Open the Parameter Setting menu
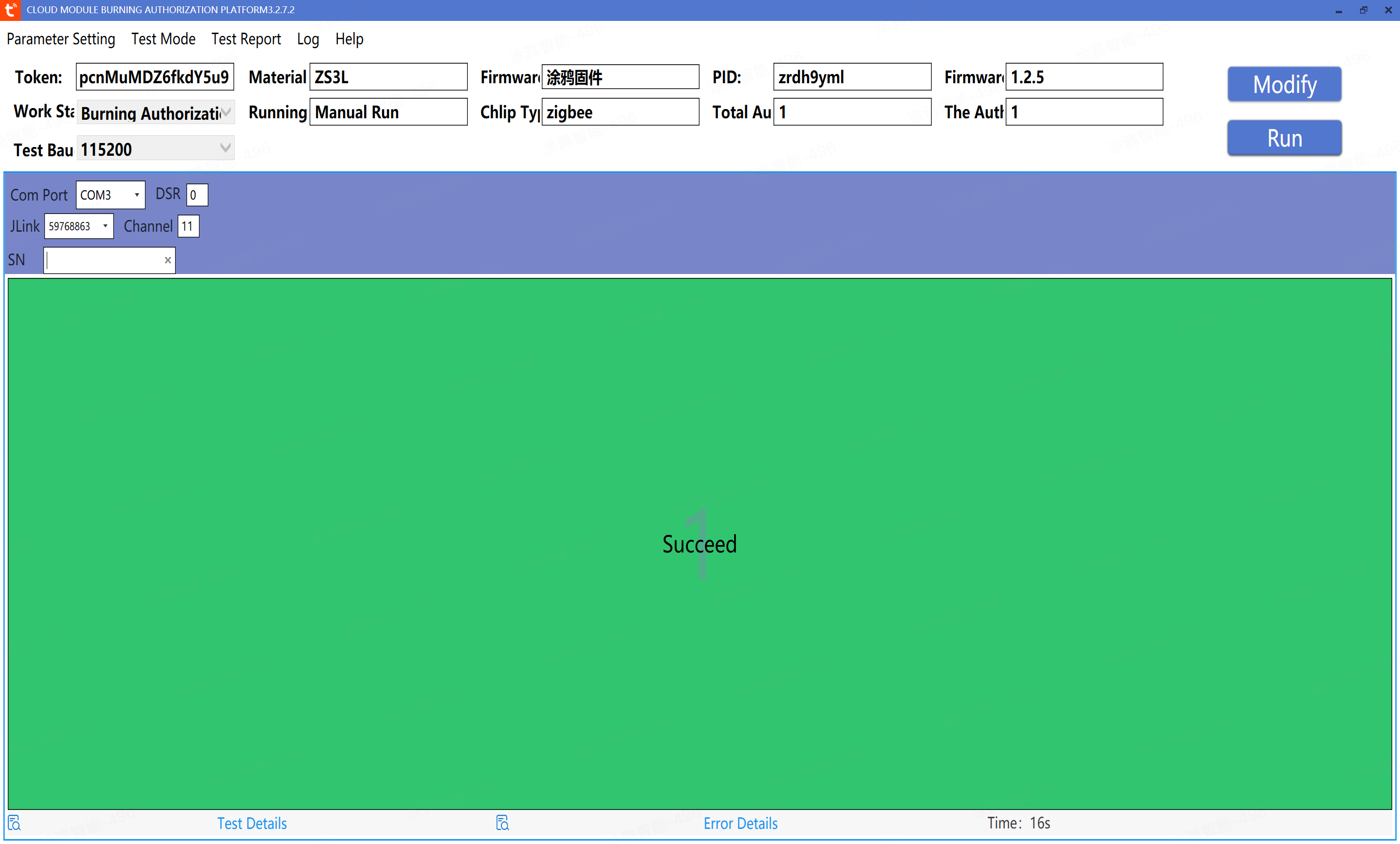The image size is (1400, 844). [x=61, y=38]
